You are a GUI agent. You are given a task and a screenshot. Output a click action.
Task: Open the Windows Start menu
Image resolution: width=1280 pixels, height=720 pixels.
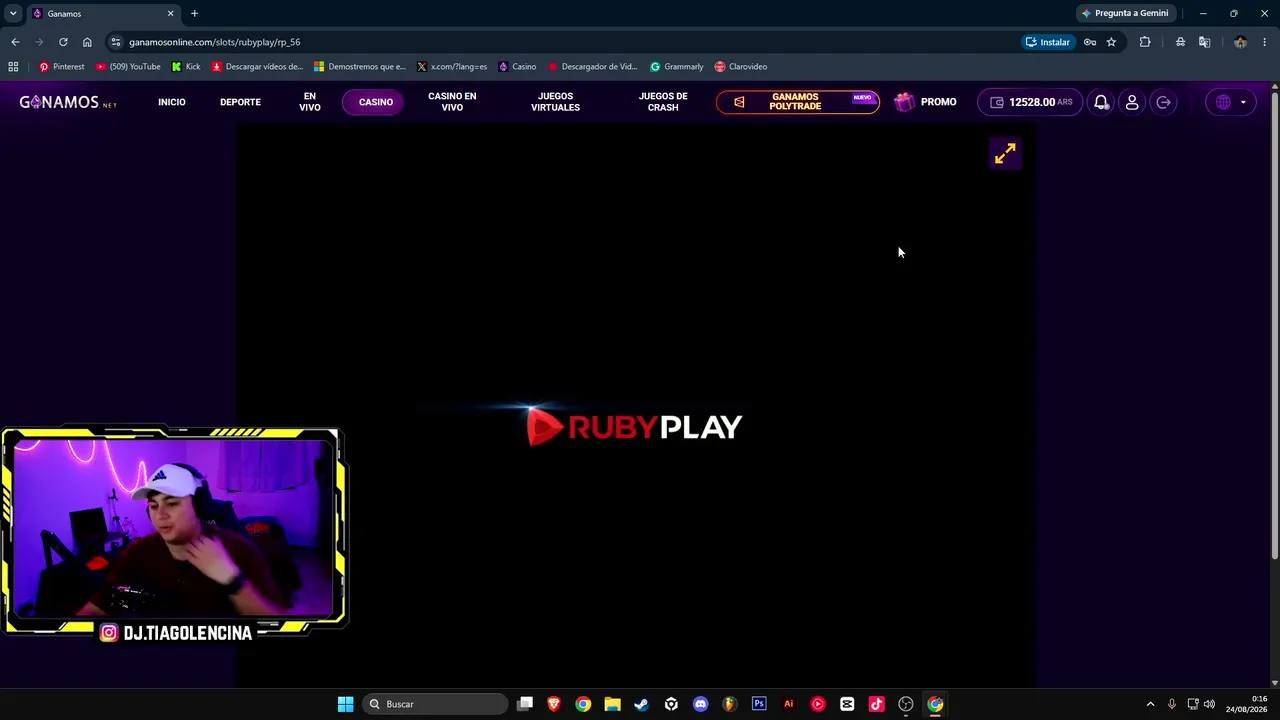[345, 704]
